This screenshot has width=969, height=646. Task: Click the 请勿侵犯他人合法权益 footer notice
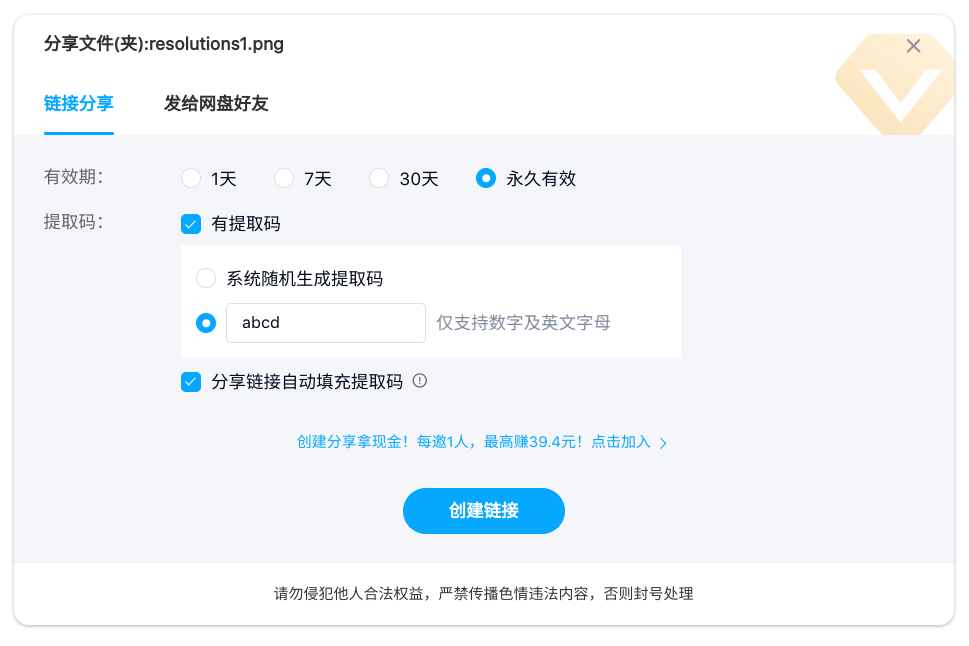484,594
